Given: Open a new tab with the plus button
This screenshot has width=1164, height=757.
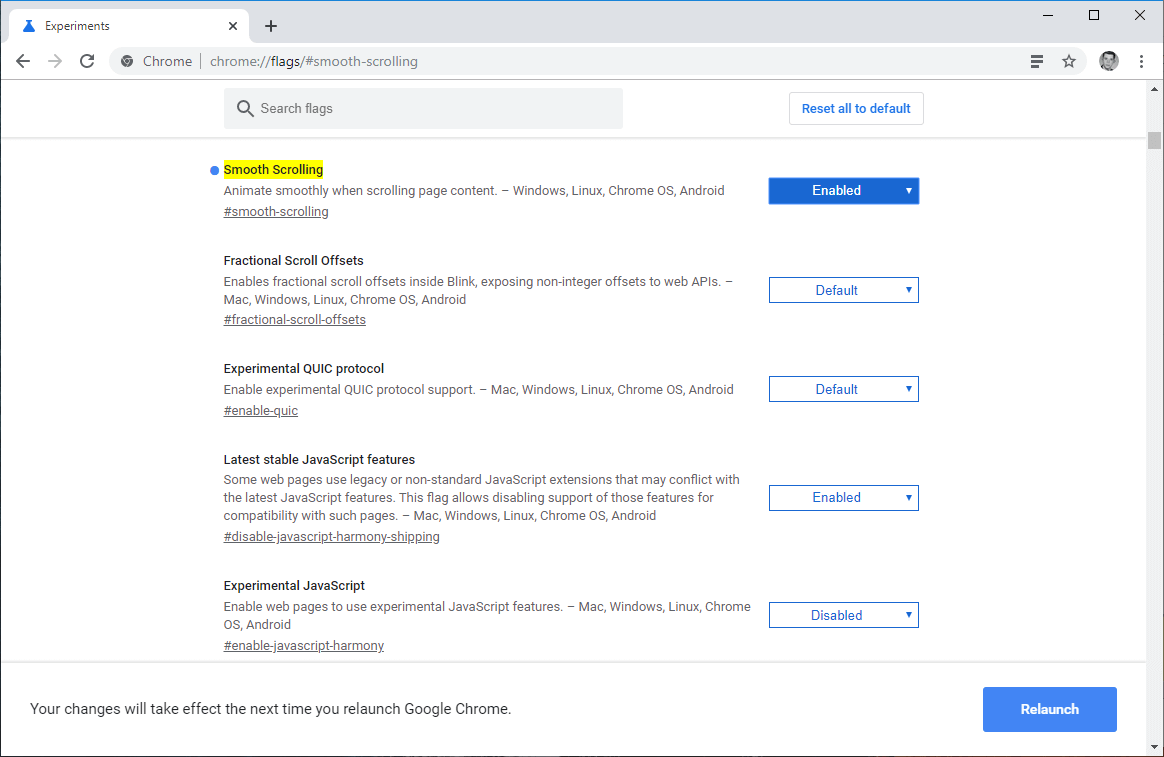Looking at the screenshot, I should [271, 26].
